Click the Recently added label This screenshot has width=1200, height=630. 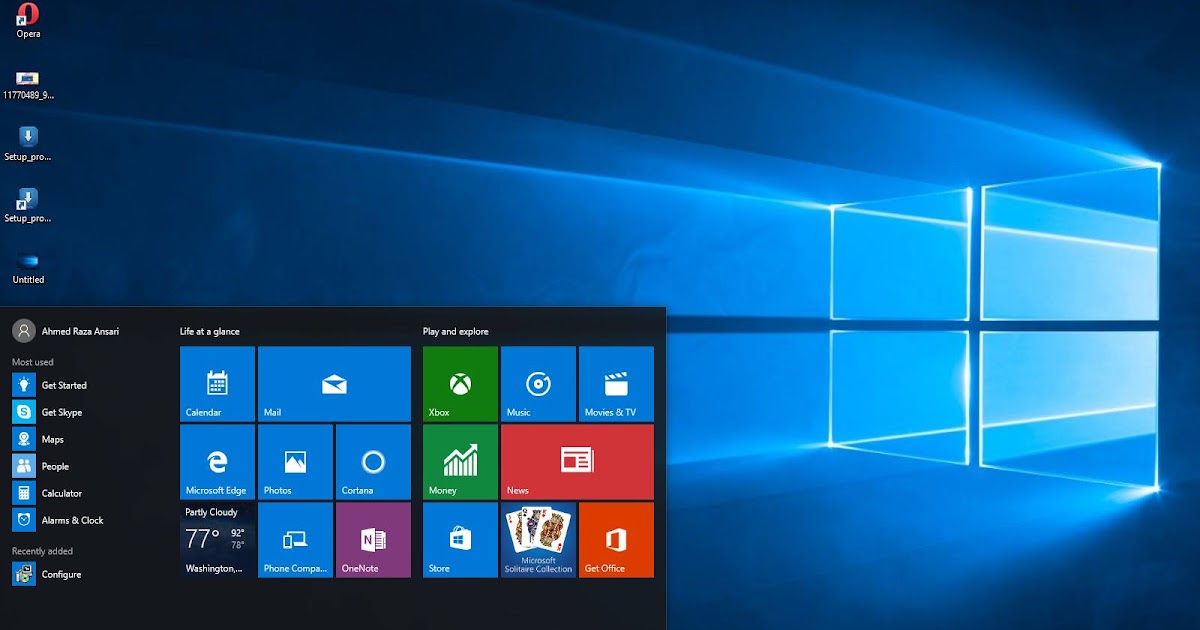(x=42, y=551)
